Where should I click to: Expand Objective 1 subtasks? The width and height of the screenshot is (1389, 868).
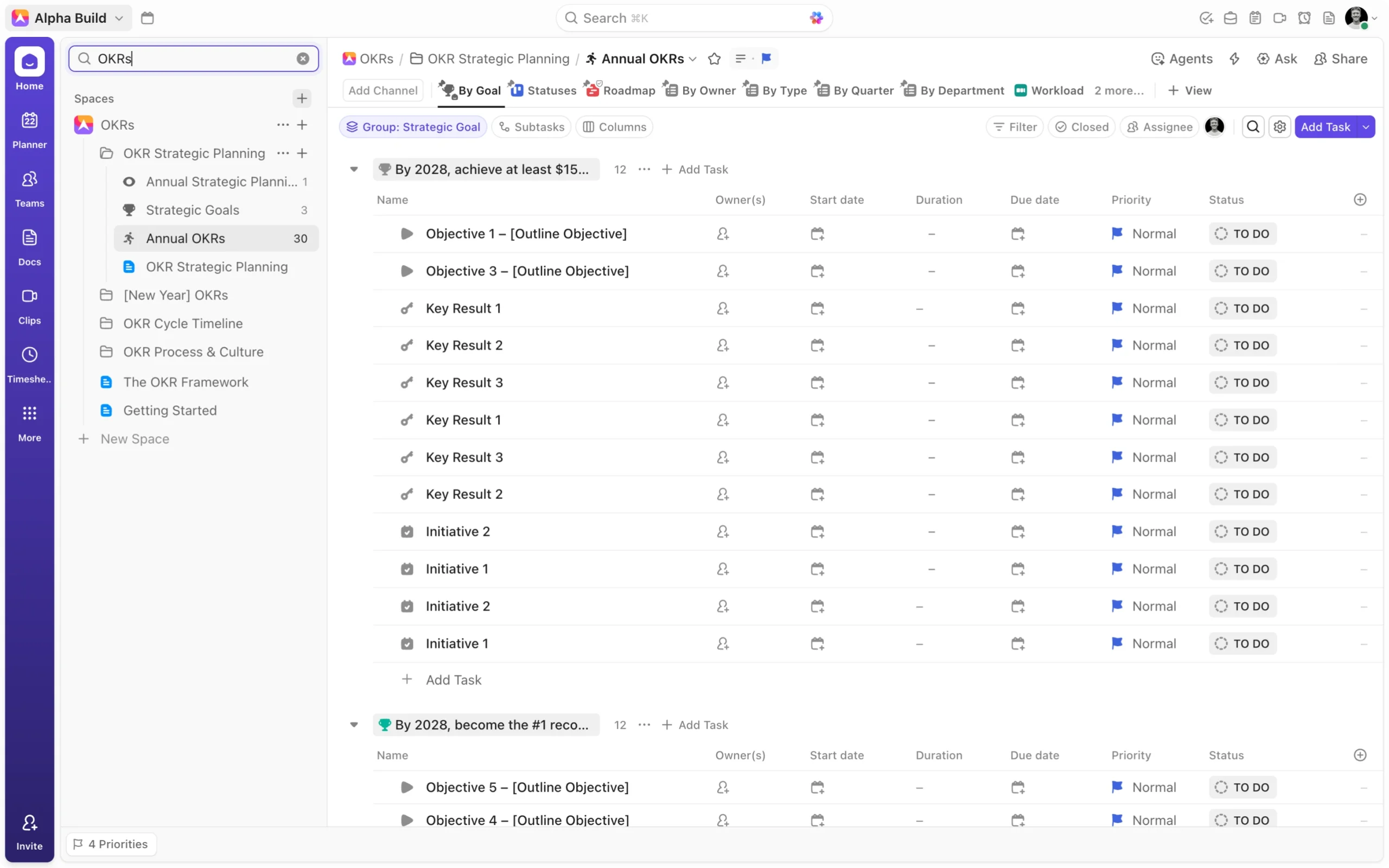(407, 234)
